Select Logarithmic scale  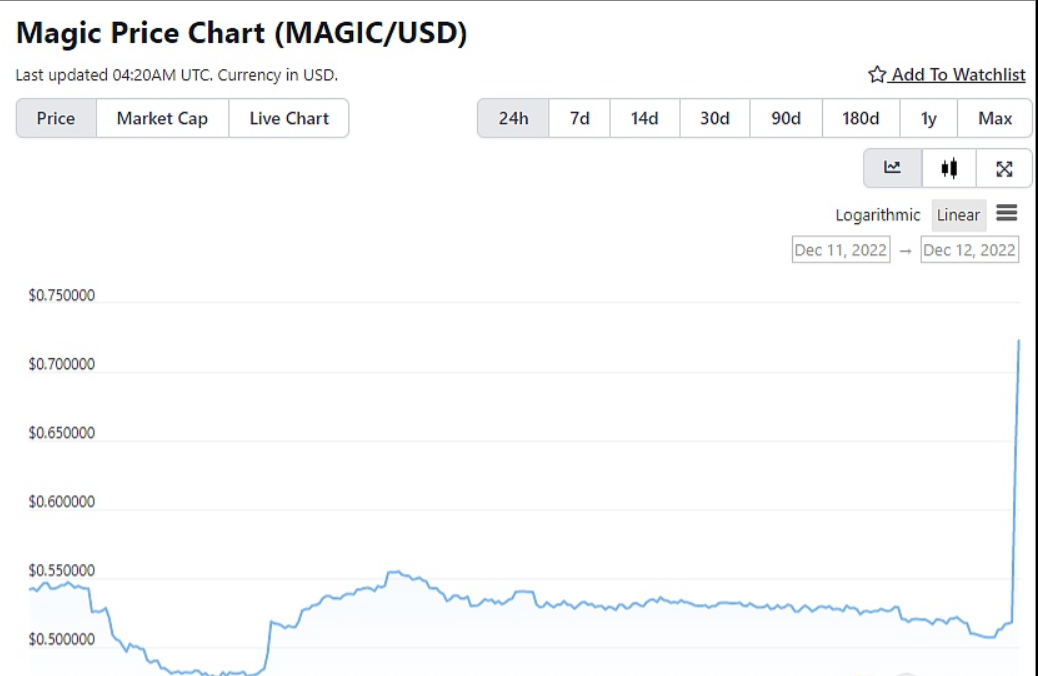tap(877, 215)
